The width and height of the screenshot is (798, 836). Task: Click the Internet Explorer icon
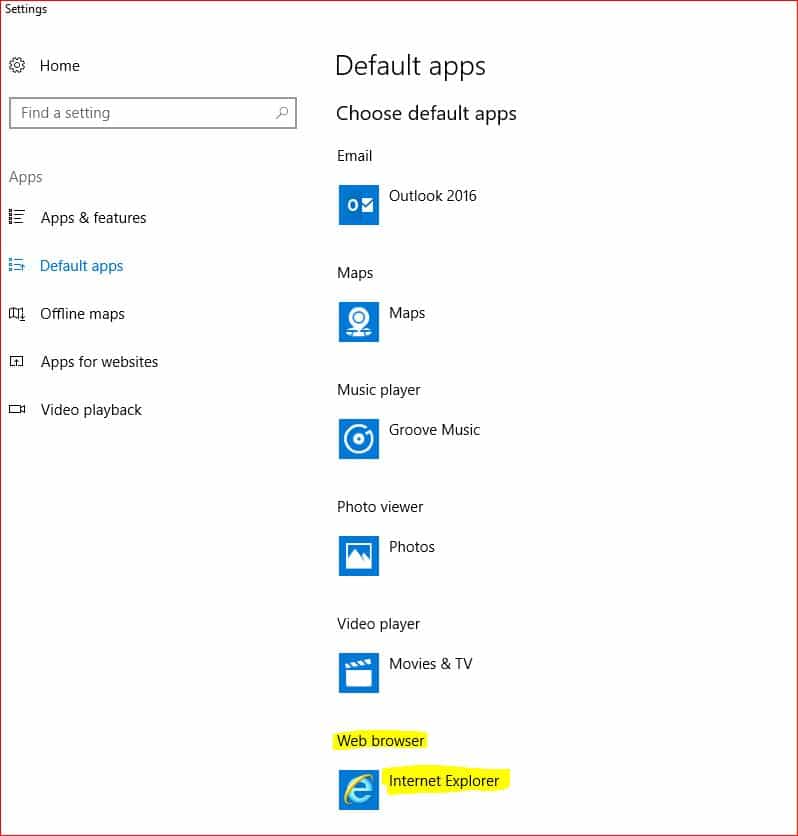pyautogui.click(x=359, y=790)
